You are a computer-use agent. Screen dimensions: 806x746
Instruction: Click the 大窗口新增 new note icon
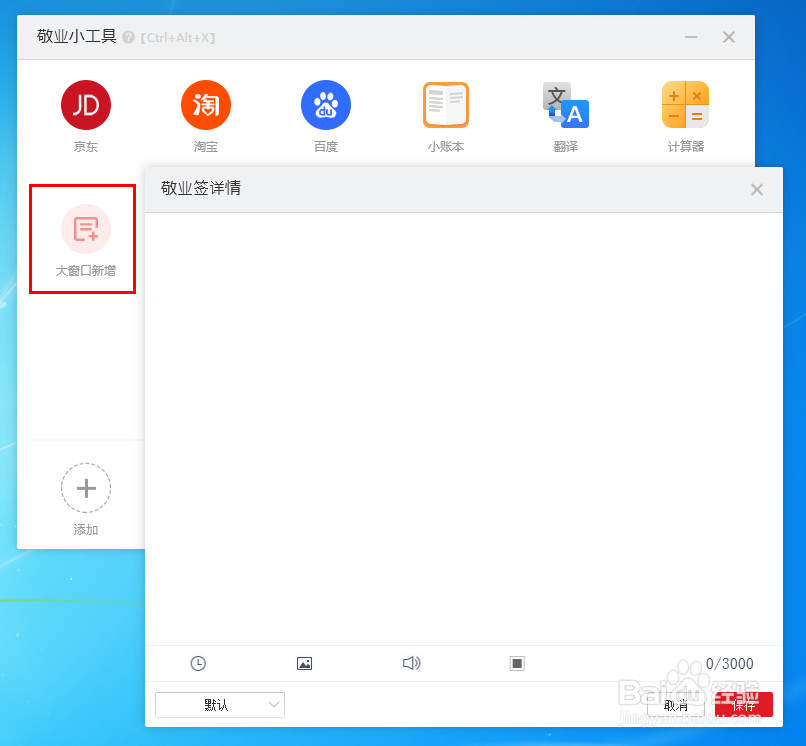point(86,229)
